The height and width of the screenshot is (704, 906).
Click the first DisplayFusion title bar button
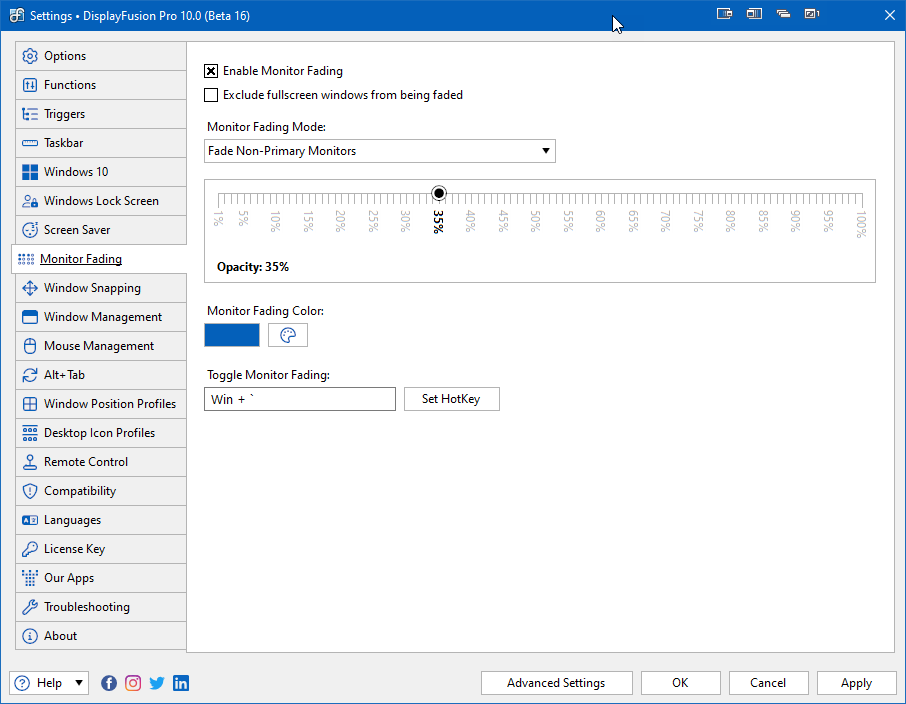click(x=725, y=14)
